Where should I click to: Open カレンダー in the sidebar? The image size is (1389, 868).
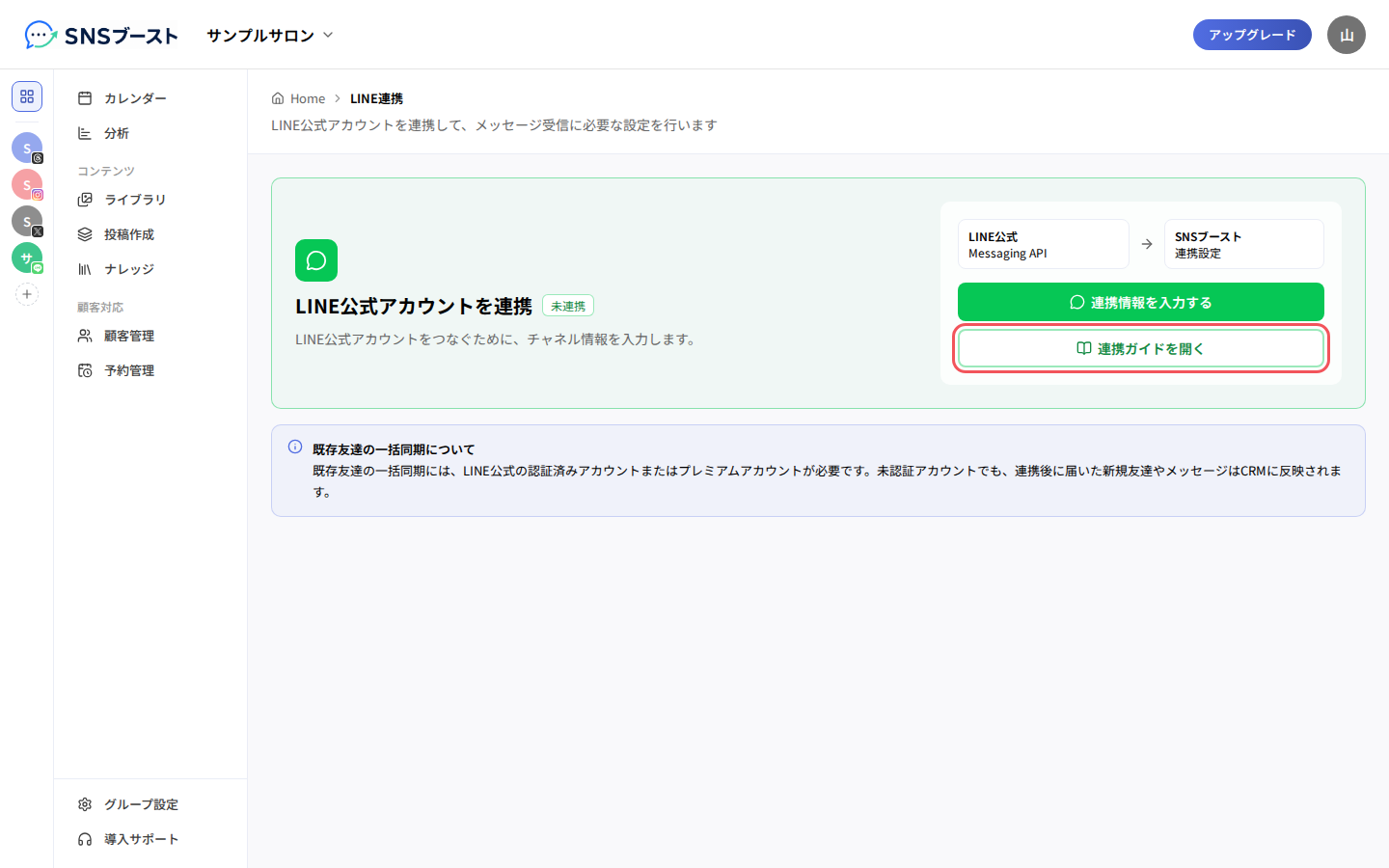click(150, 98)
